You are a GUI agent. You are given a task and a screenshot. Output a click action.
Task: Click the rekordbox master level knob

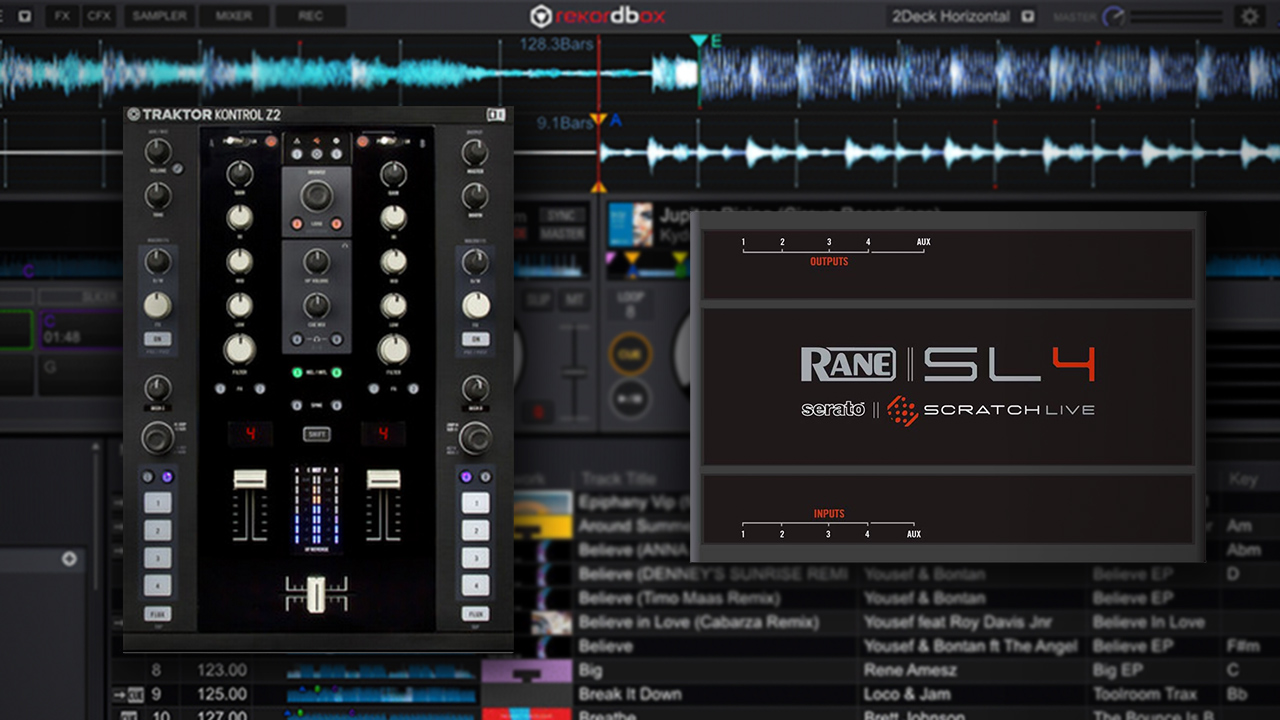[x=1114, y=17]
